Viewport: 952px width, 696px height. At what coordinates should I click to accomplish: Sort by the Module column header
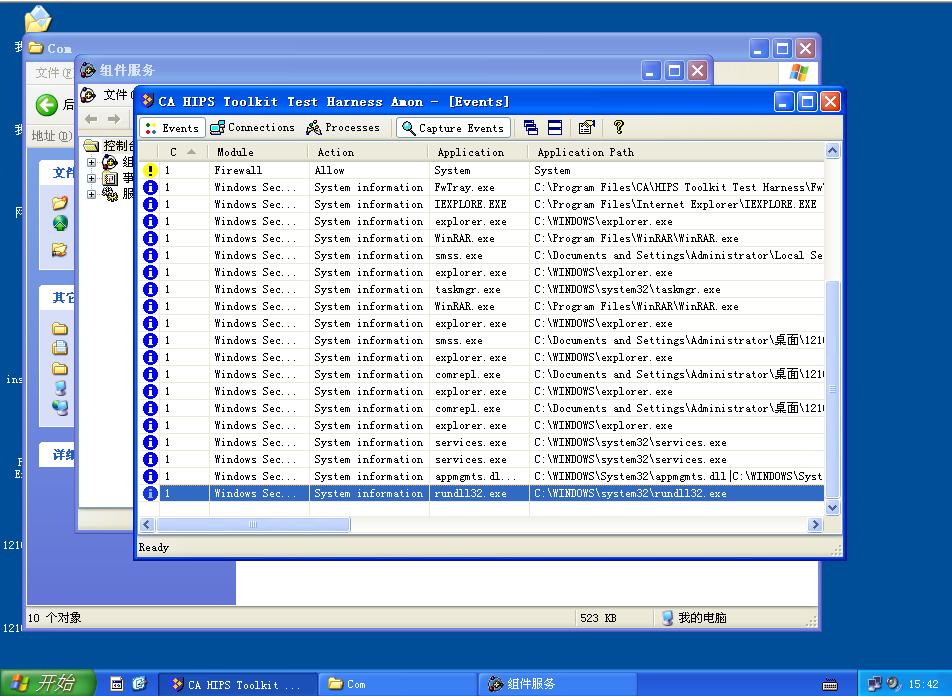tap(258, 152)
